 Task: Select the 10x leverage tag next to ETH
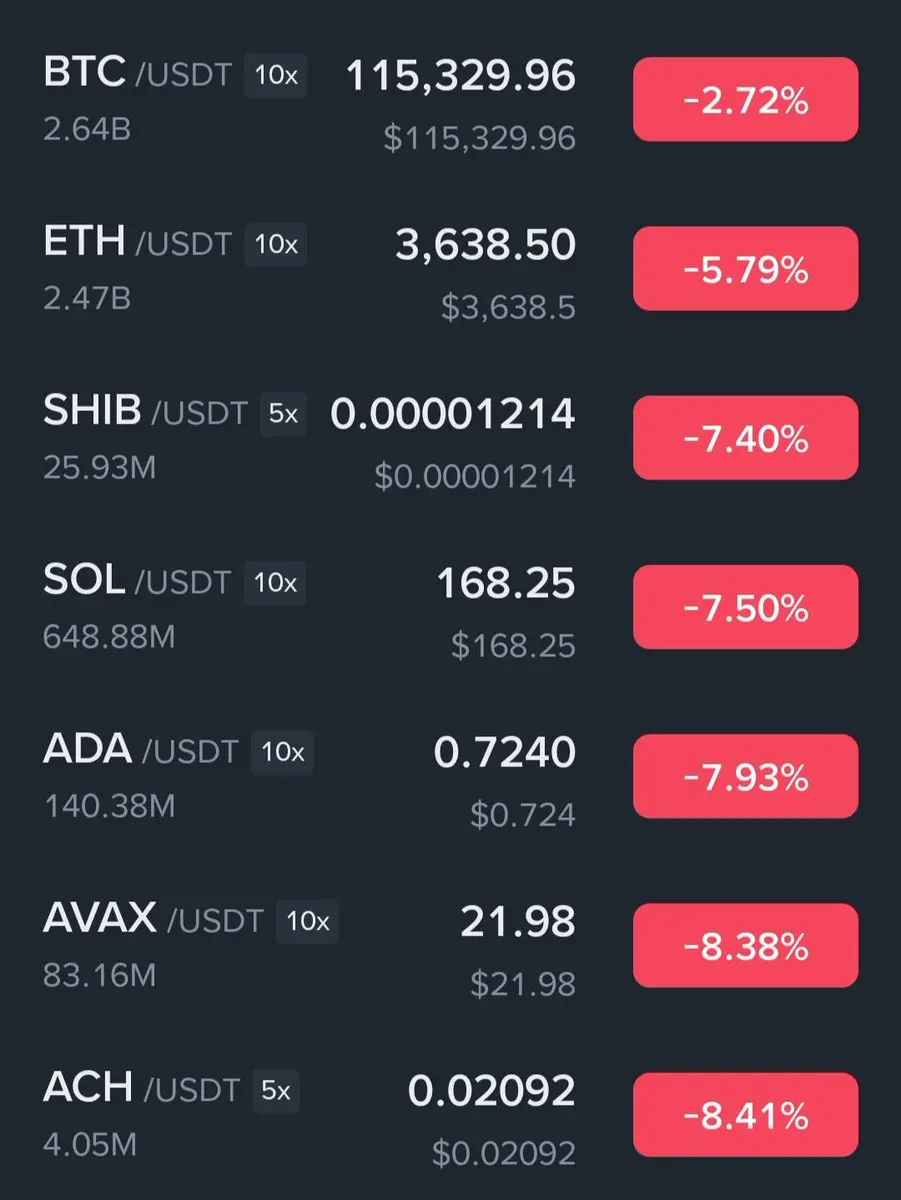click(276, 245)
